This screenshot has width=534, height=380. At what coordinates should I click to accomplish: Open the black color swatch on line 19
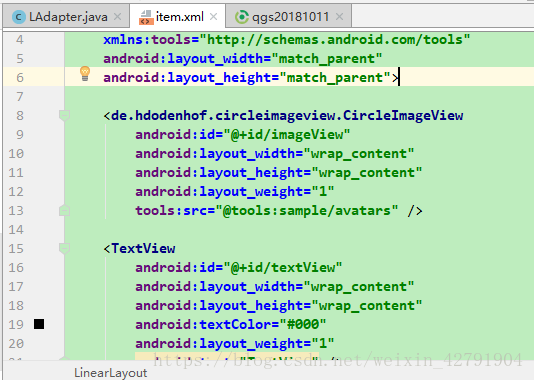(39, 324)
